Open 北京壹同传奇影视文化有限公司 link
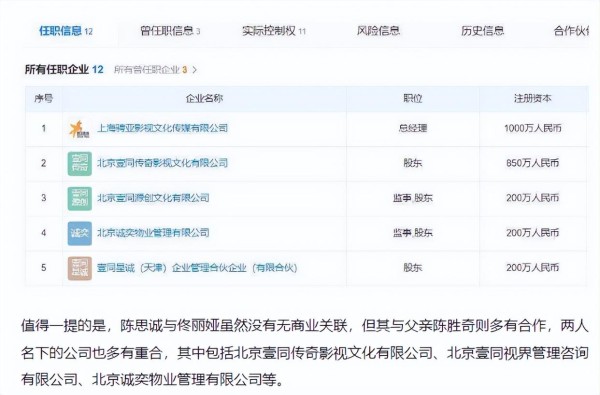Image resolution: width=600 pixels, height=395 pixels. (x=162, y=163)
